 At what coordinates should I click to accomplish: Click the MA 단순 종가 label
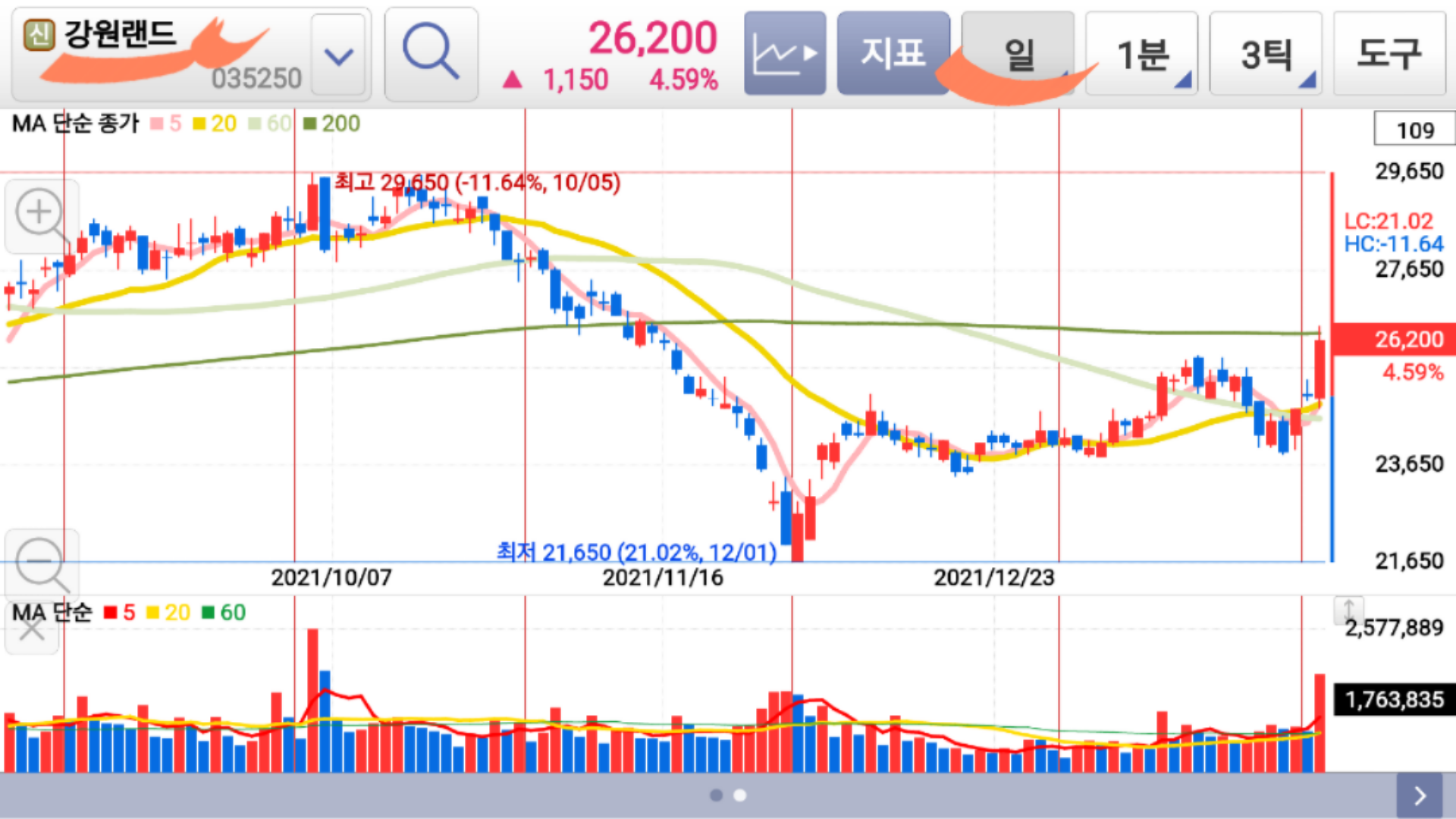(x=76, y=124)
